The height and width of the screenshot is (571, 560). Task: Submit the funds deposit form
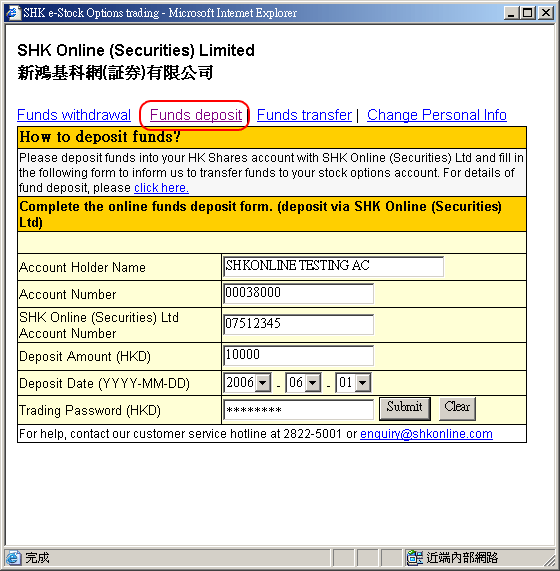(x=405, y=408)
